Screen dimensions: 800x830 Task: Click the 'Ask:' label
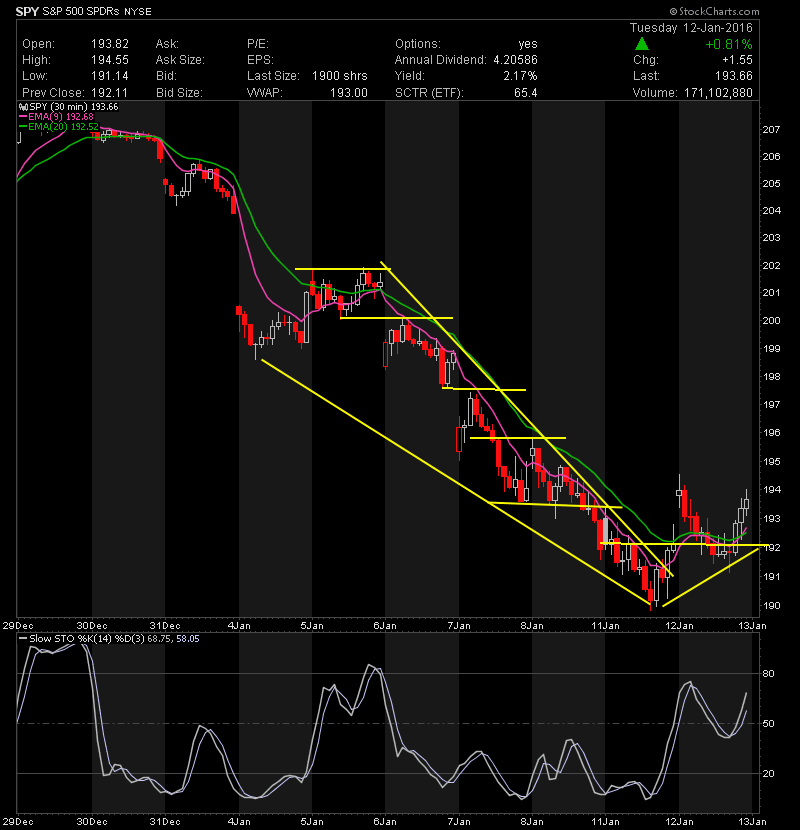(x=167, y=44)
